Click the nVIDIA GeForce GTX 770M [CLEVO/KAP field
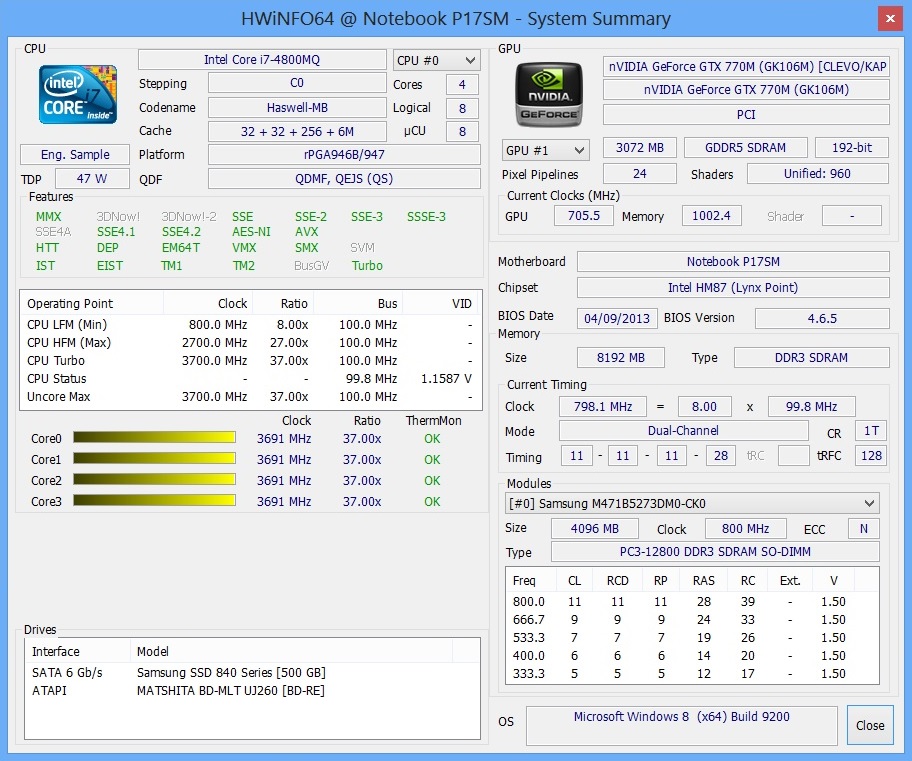The height and width of the screenshot is (761, 912). pyautogui.click(x=746, y=67)
